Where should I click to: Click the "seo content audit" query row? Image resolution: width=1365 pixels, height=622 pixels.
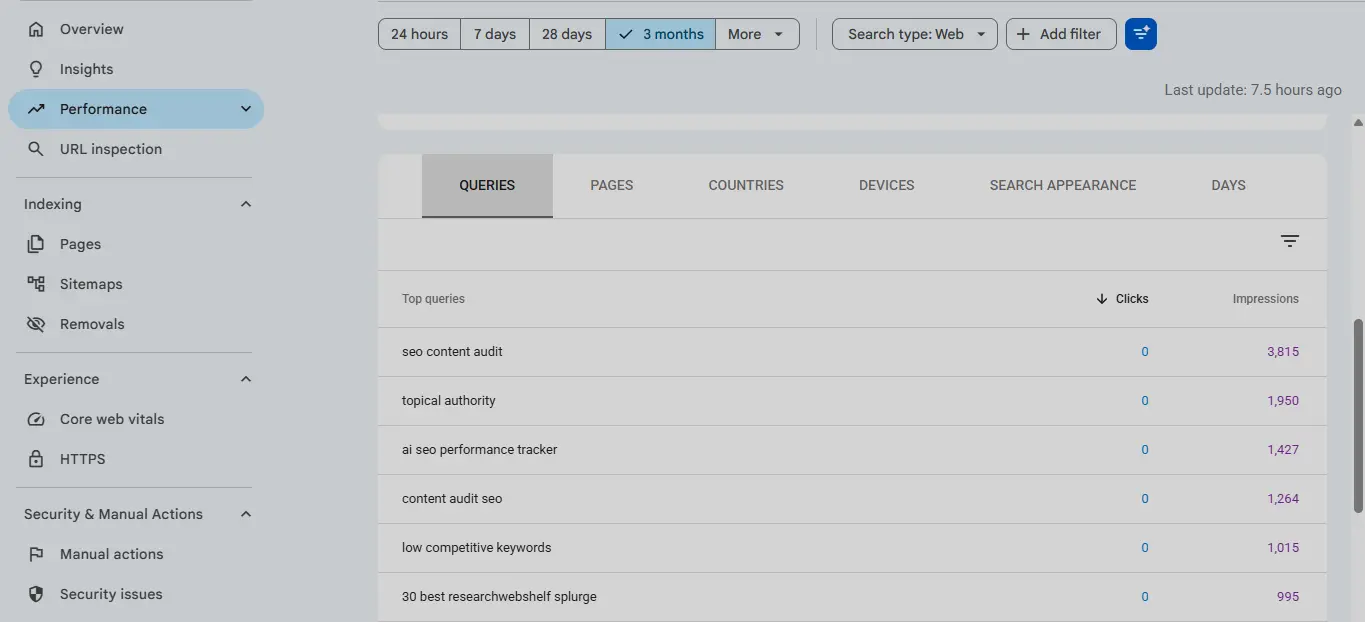(x=852, y=352)
